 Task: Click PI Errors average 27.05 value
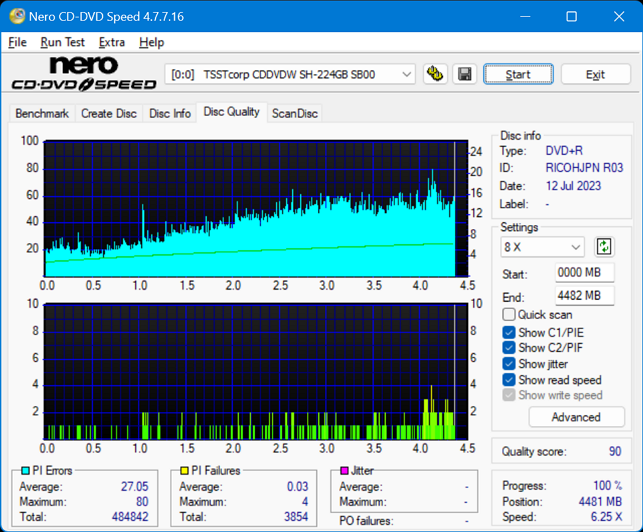135,486
